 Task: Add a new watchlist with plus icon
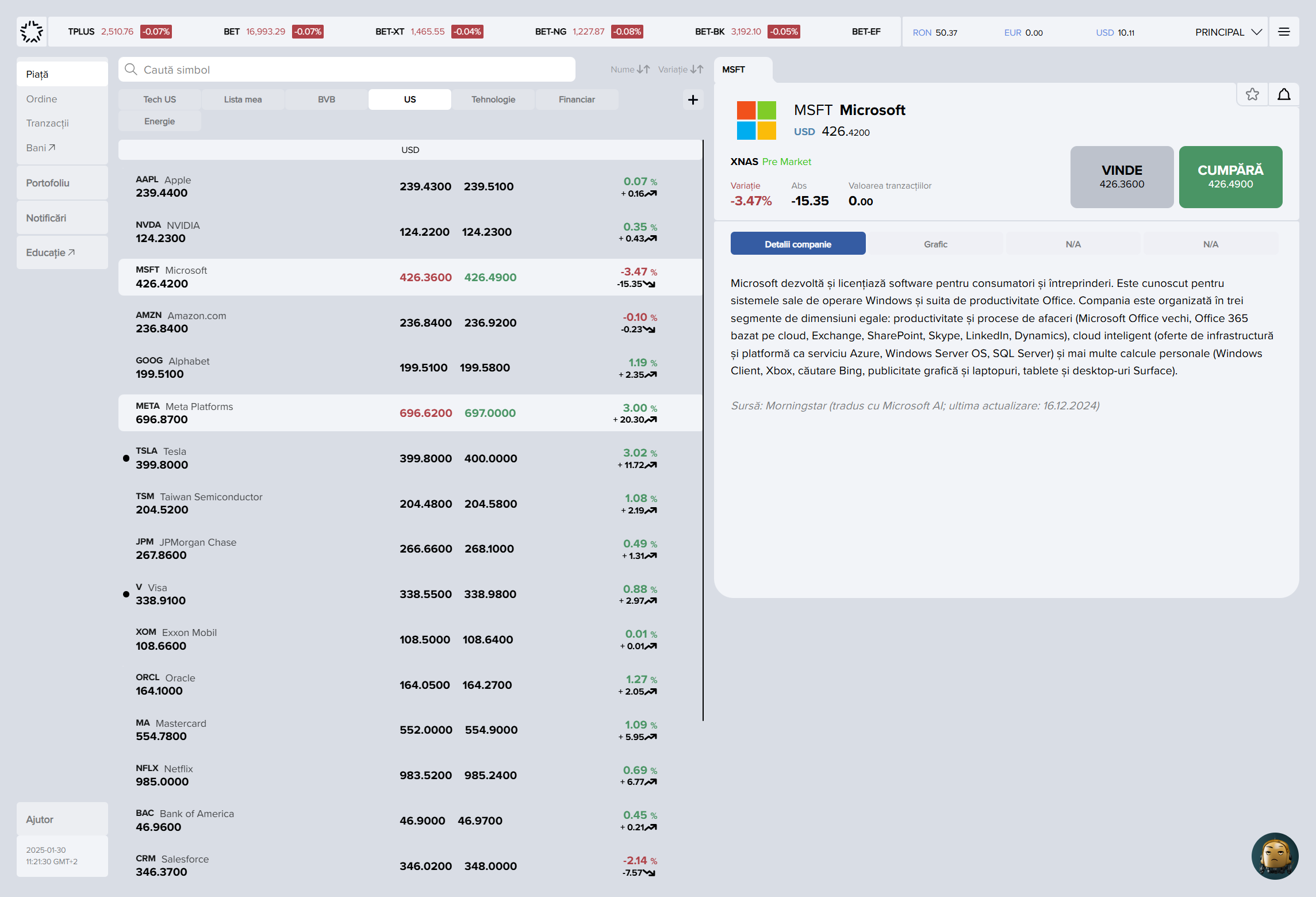693,99
